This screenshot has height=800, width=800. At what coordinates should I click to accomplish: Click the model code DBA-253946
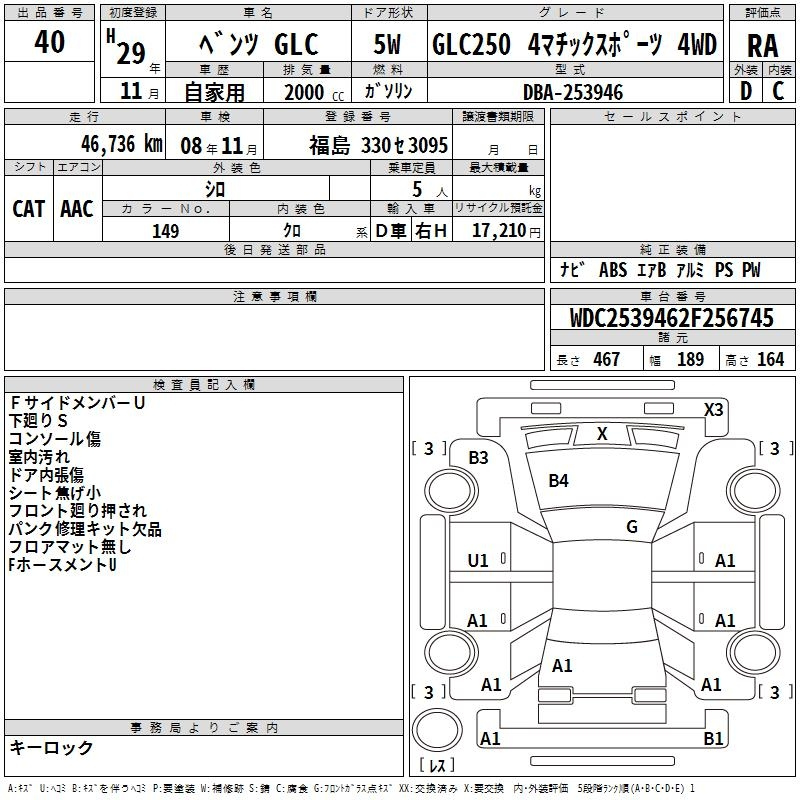573,92
